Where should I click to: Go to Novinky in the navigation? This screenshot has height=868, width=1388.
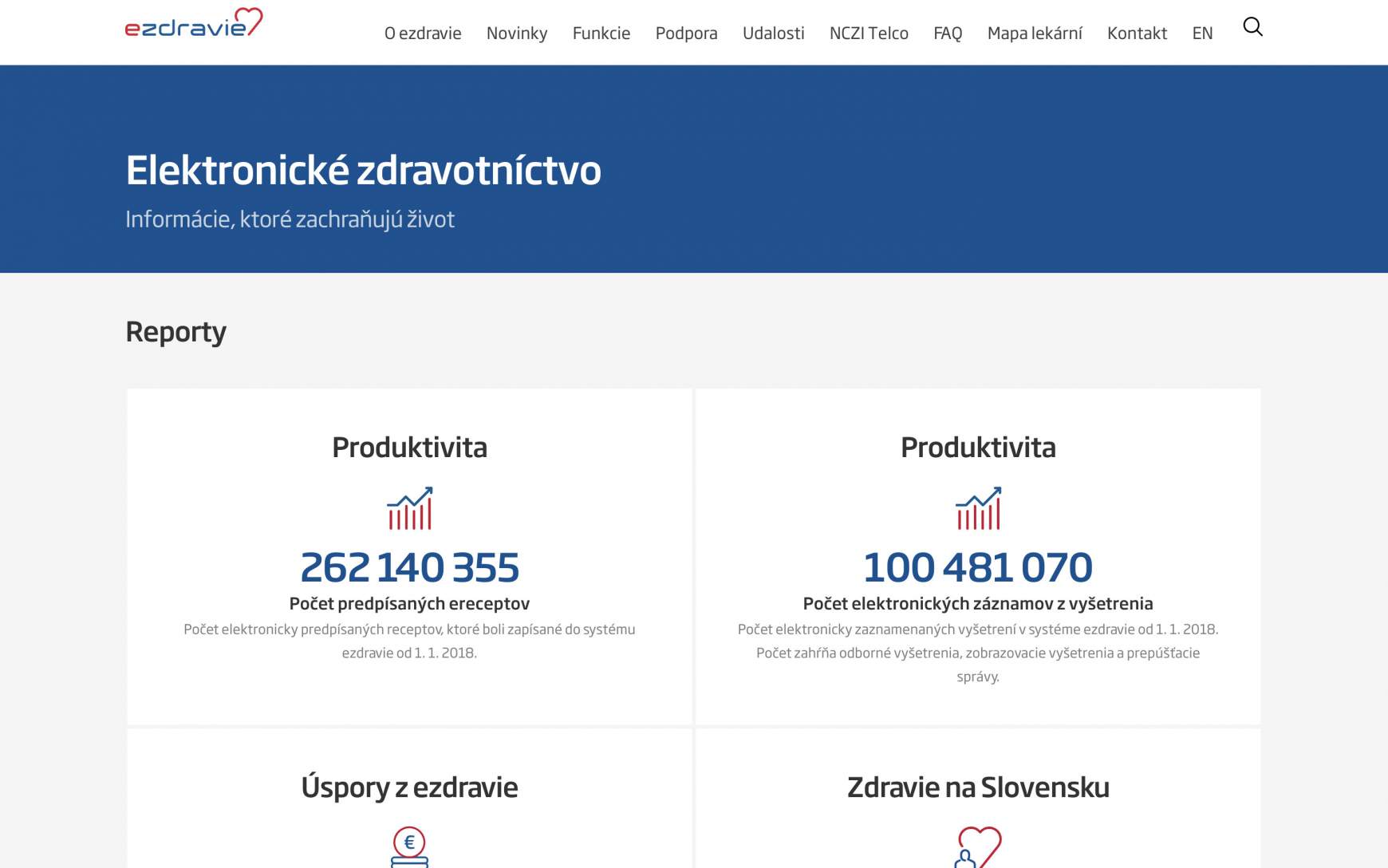[517, 33]
